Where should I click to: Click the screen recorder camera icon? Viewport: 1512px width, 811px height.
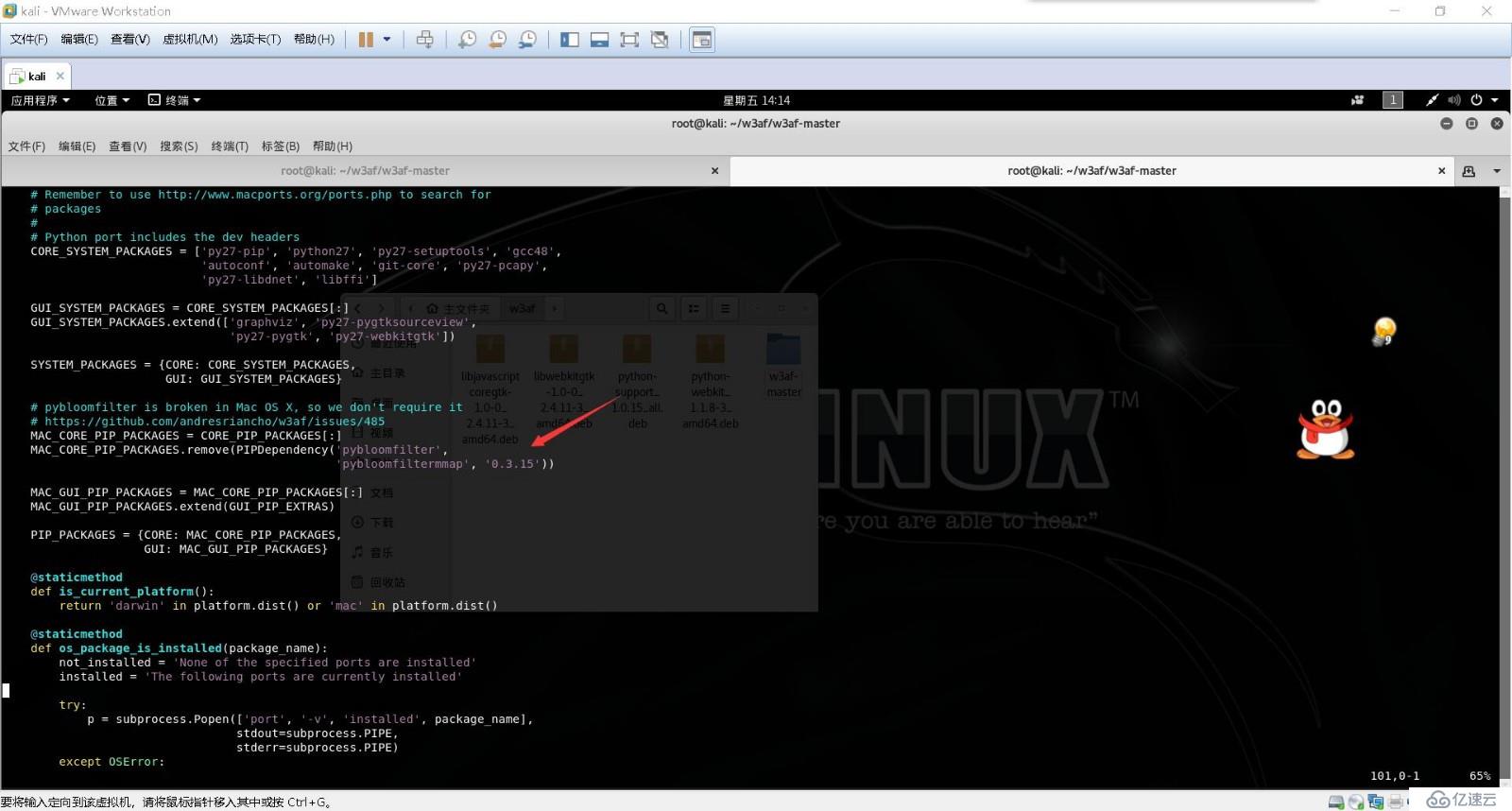[x=1358, y=100]
